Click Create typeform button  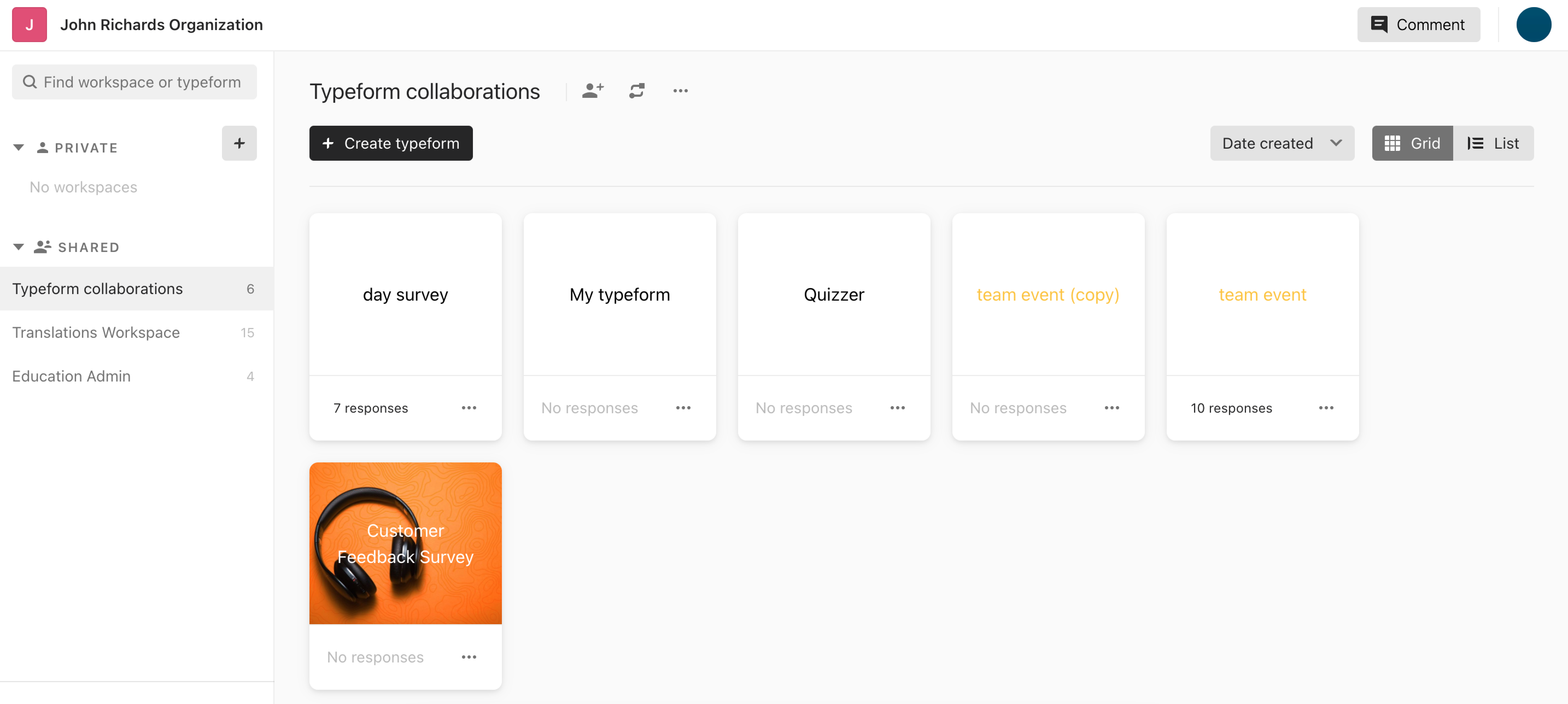(x=391, y=143)
